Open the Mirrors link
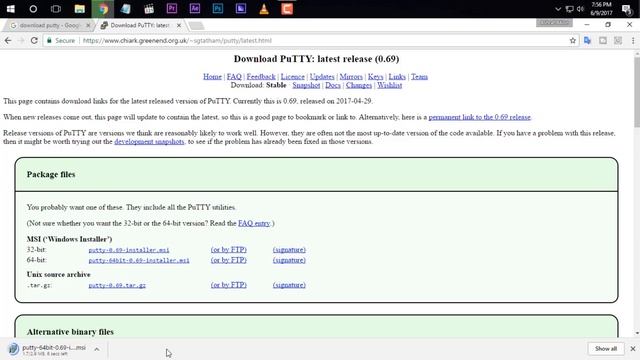This screenshot has height=360, width=640. click(351, 77)
